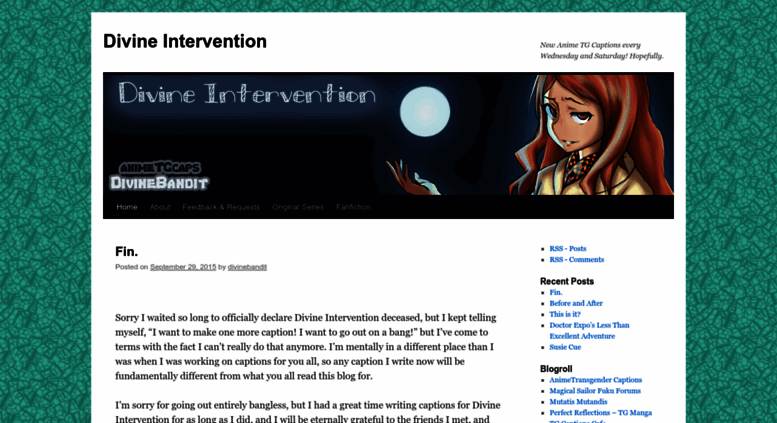The height and width of the screenshot is (423, 777).
Task: Open 'Doctor Expo's Less Than Excellent Adventure'
Action: (x=589, y=330)
